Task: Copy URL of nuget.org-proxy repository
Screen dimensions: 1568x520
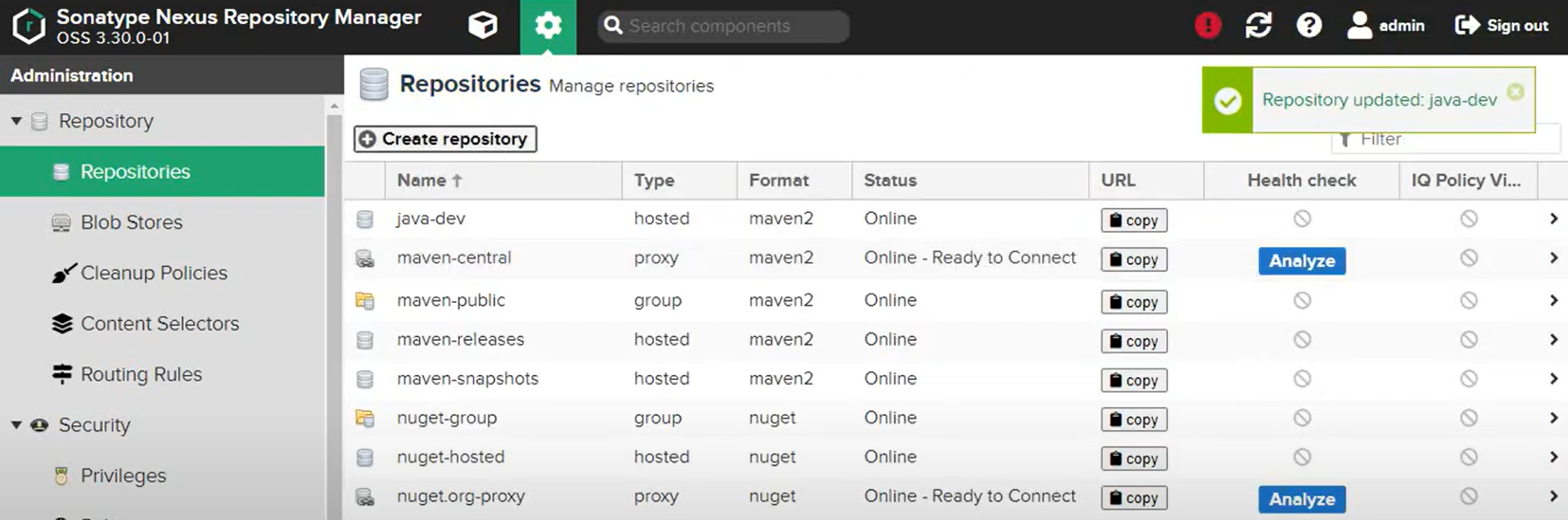Action: tap(1133, 498)
